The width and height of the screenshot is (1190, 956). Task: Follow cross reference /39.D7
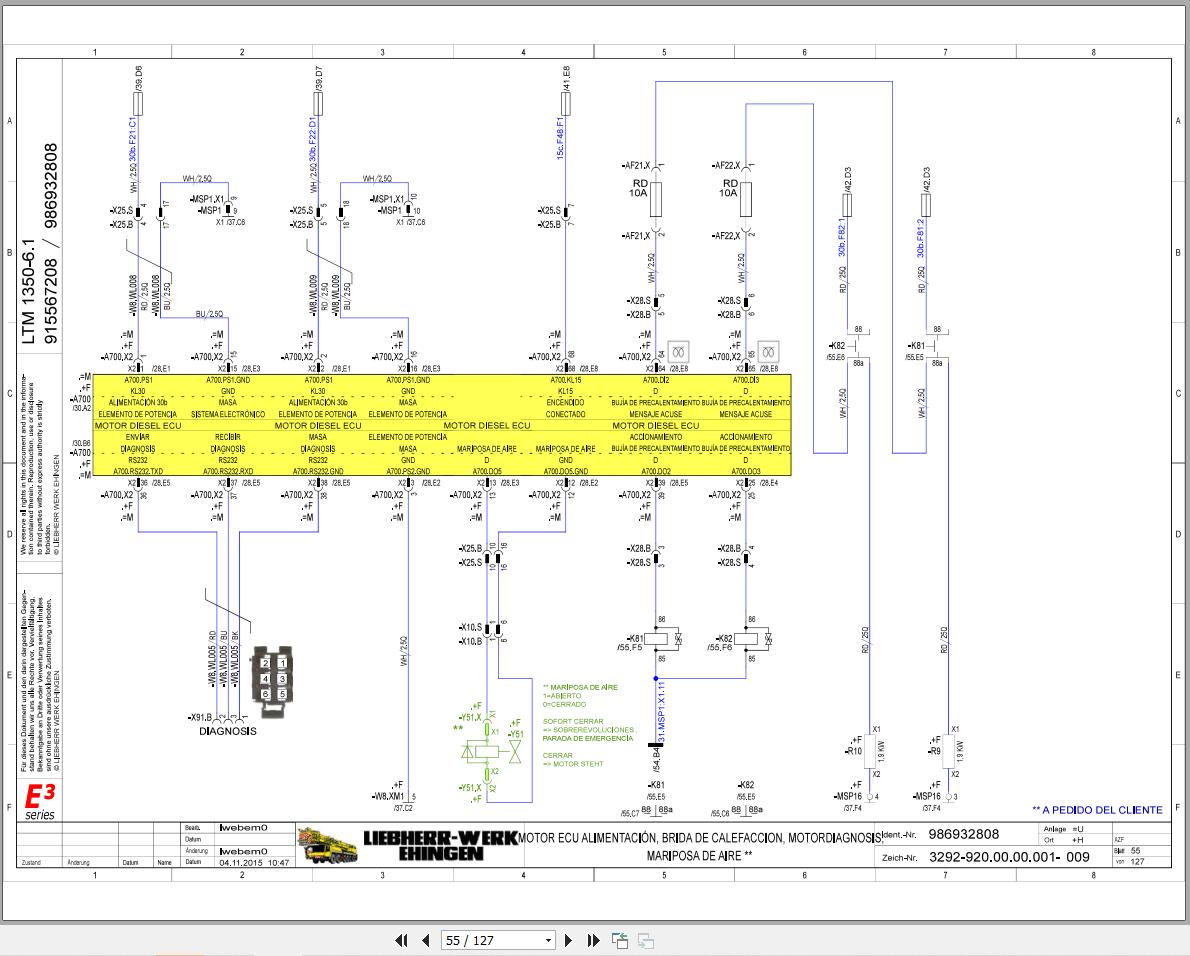click(x=318, y=80)
